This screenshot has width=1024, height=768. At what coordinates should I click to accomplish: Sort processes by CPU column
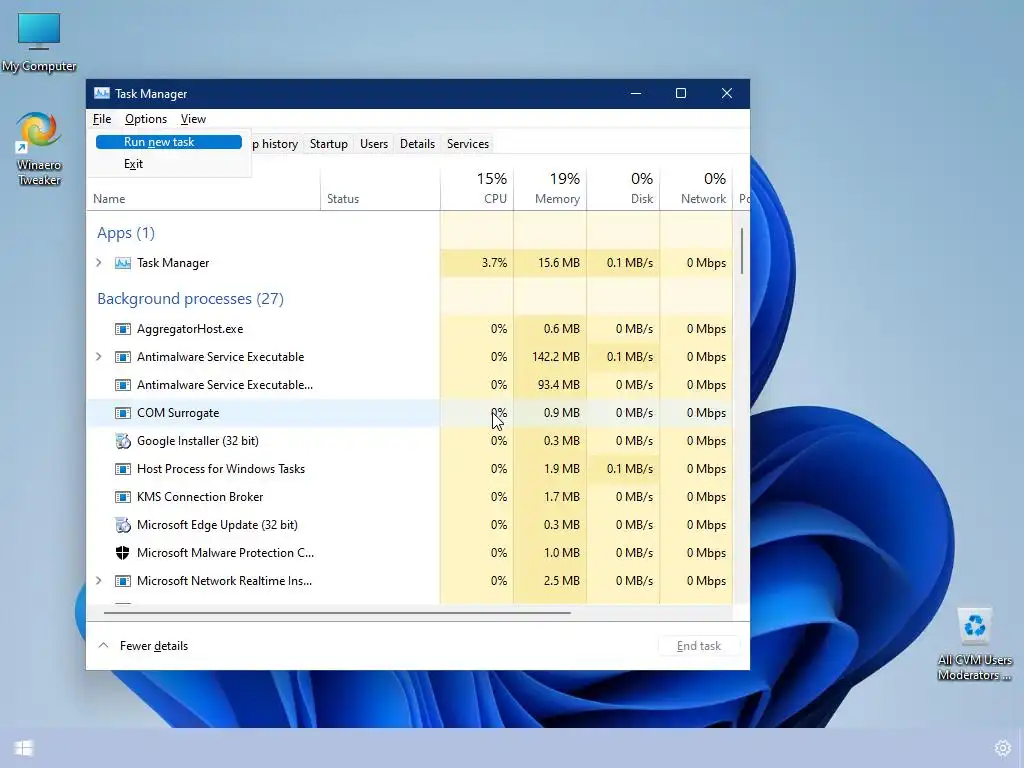[x=477, y=189]
